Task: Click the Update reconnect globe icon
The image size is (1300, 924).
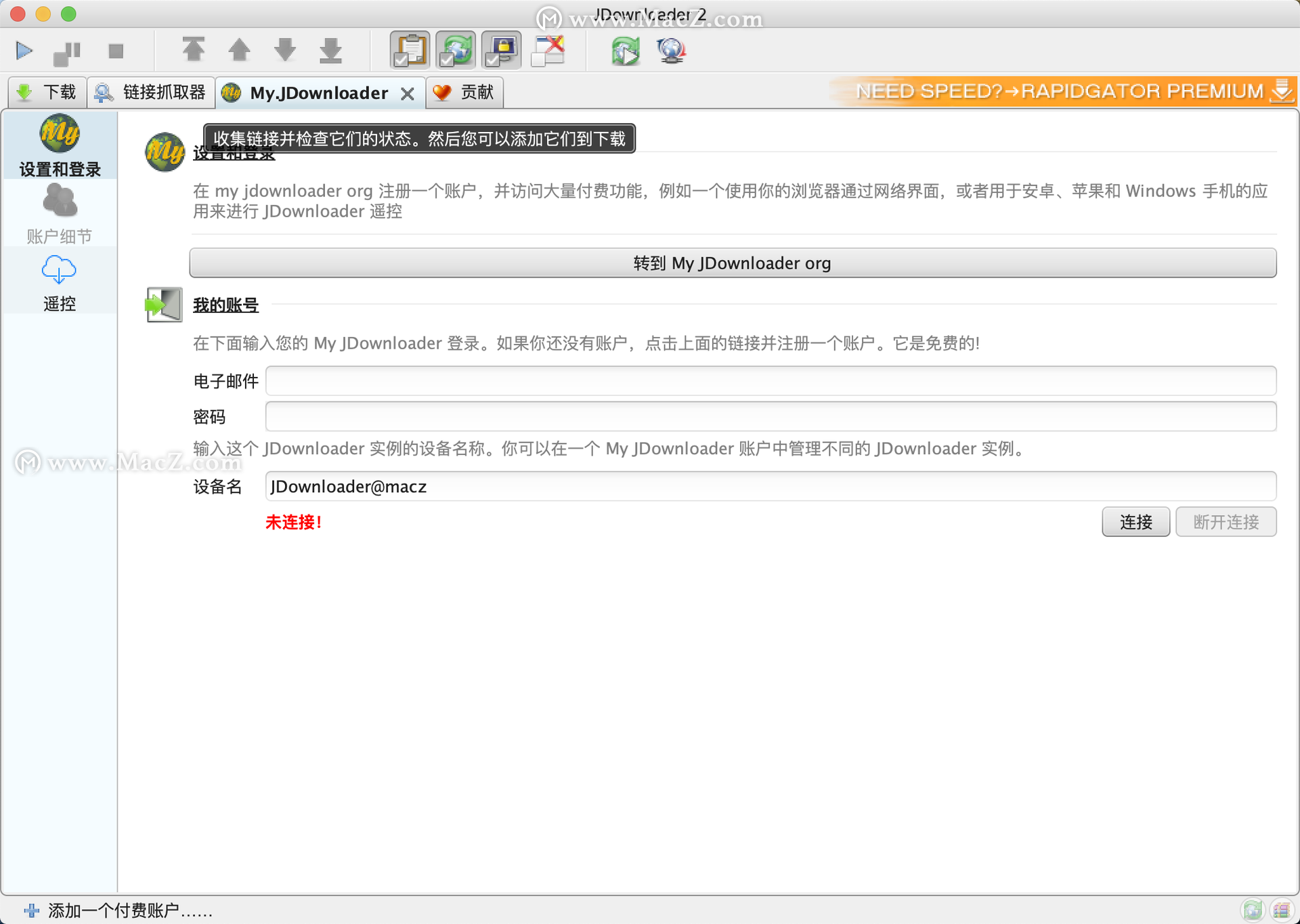Action: (x=671, y=51)
